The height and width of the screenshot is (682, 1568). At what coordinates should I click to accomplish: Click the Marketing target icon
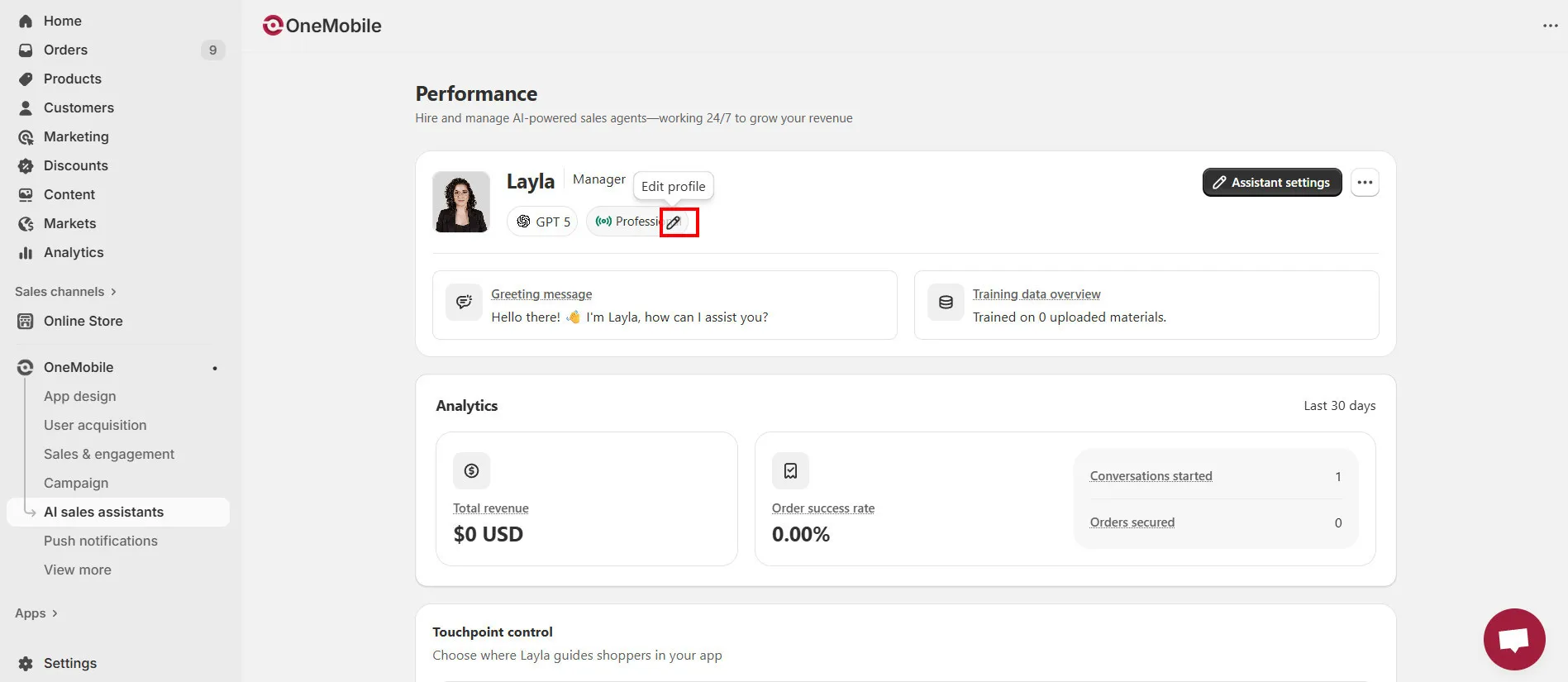26,136
